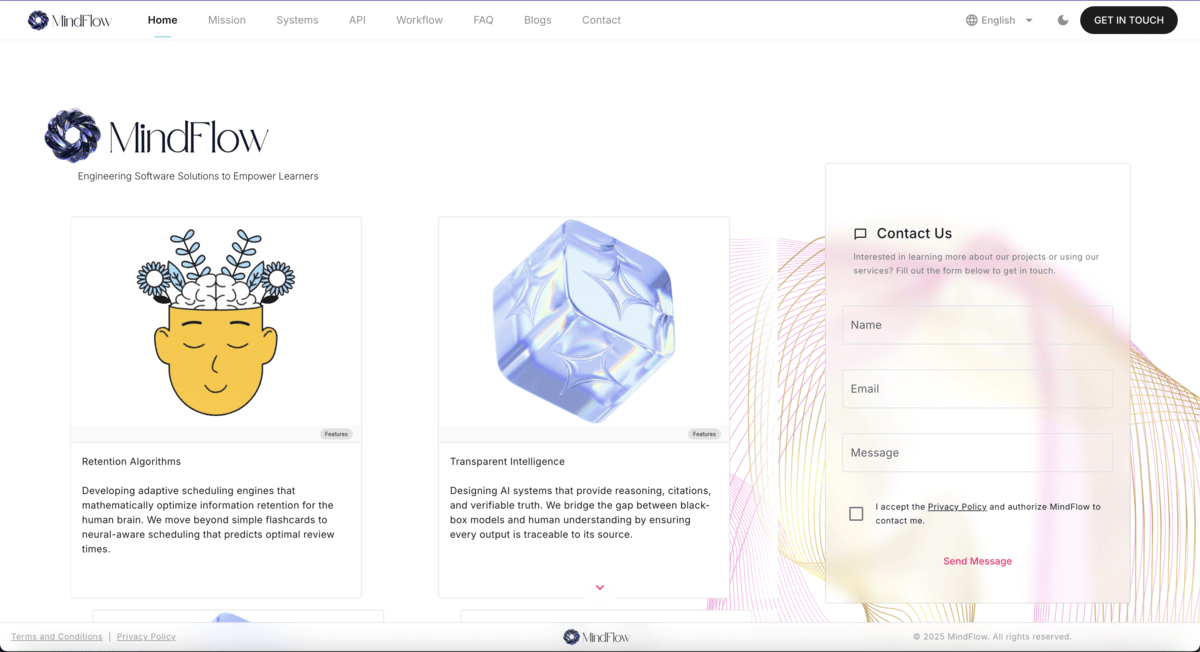Click the GET IN TOUCH button

click(1129, 20)
